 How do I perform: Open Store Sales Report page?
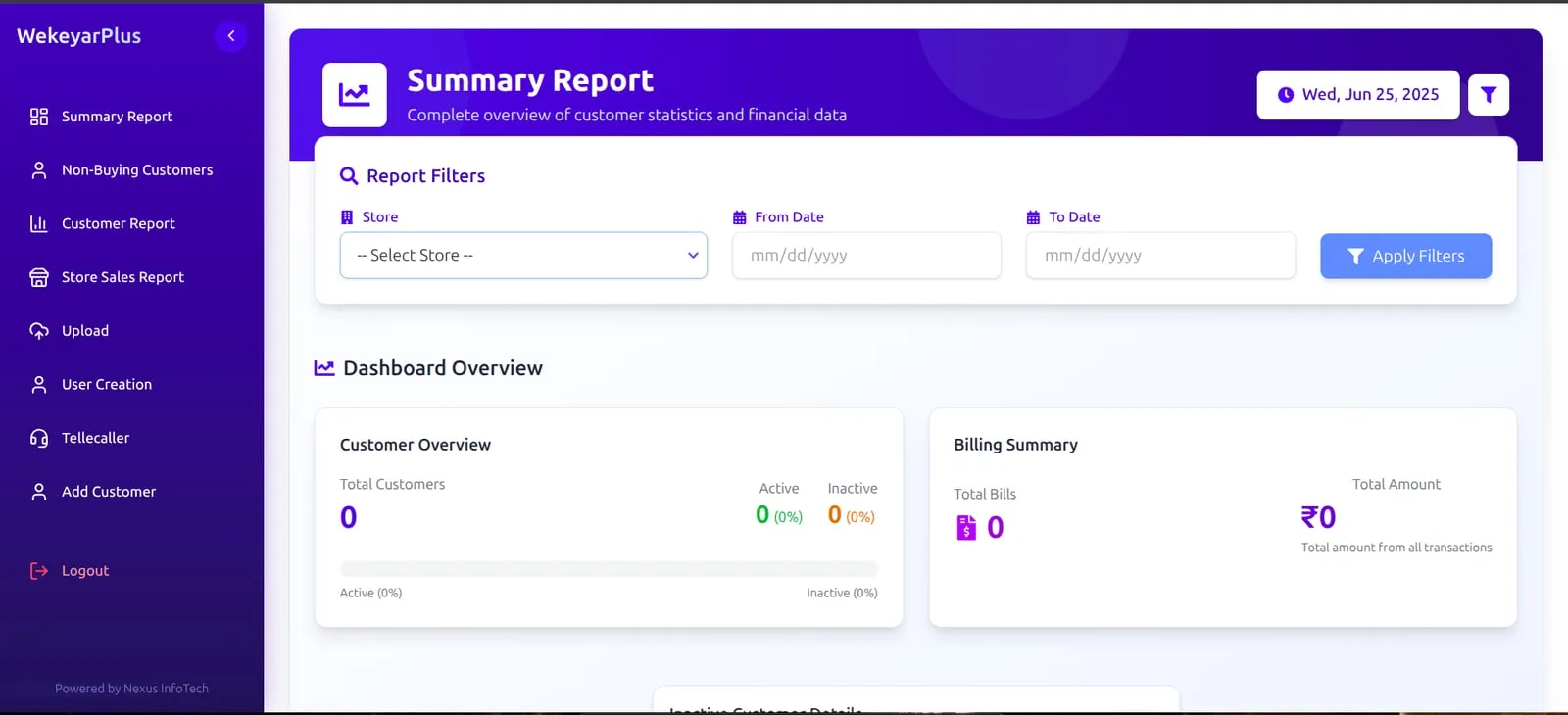122,277
